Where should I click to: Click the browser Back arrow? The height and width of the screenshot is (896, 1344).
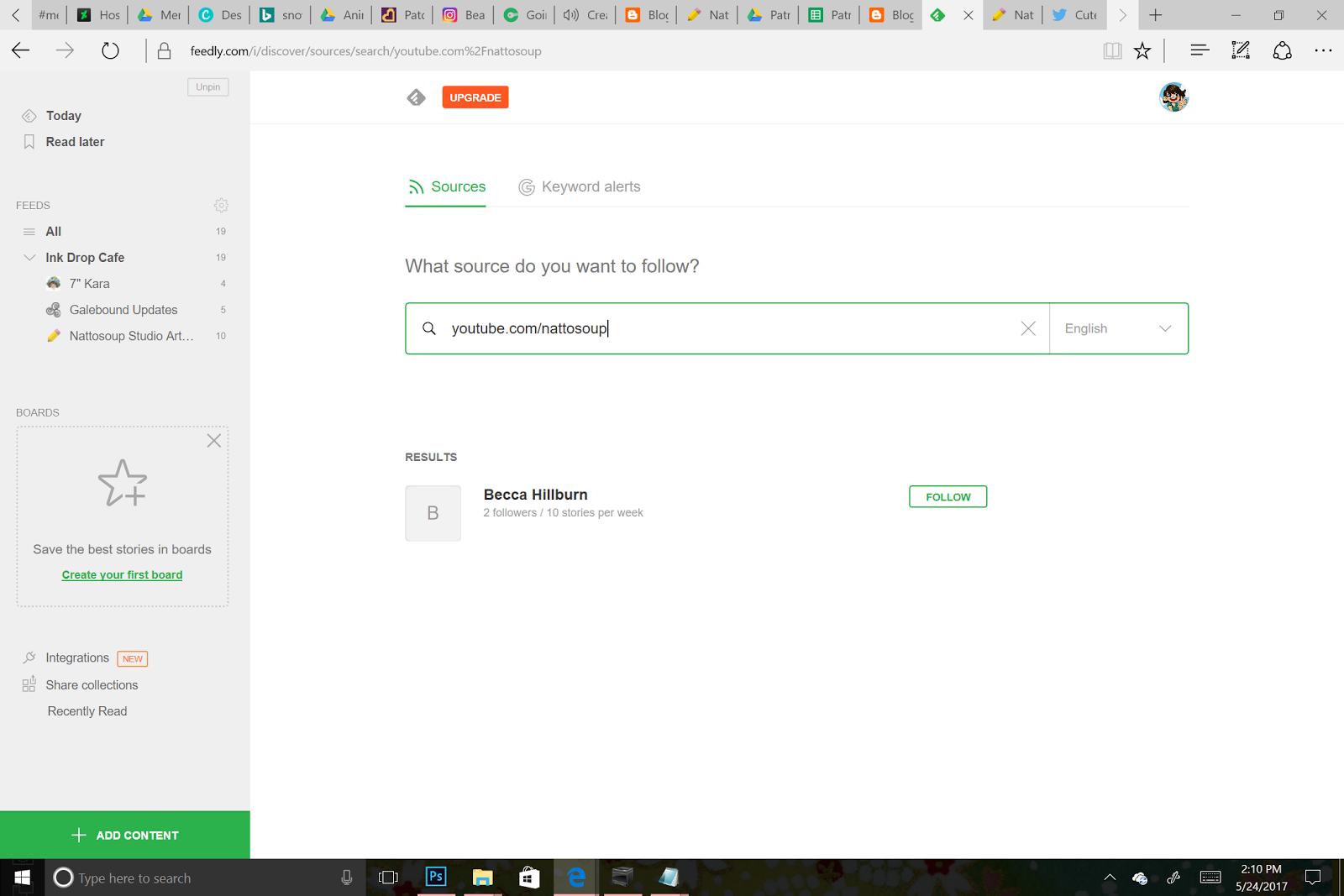pyautogui.click(x=21, y=50)
